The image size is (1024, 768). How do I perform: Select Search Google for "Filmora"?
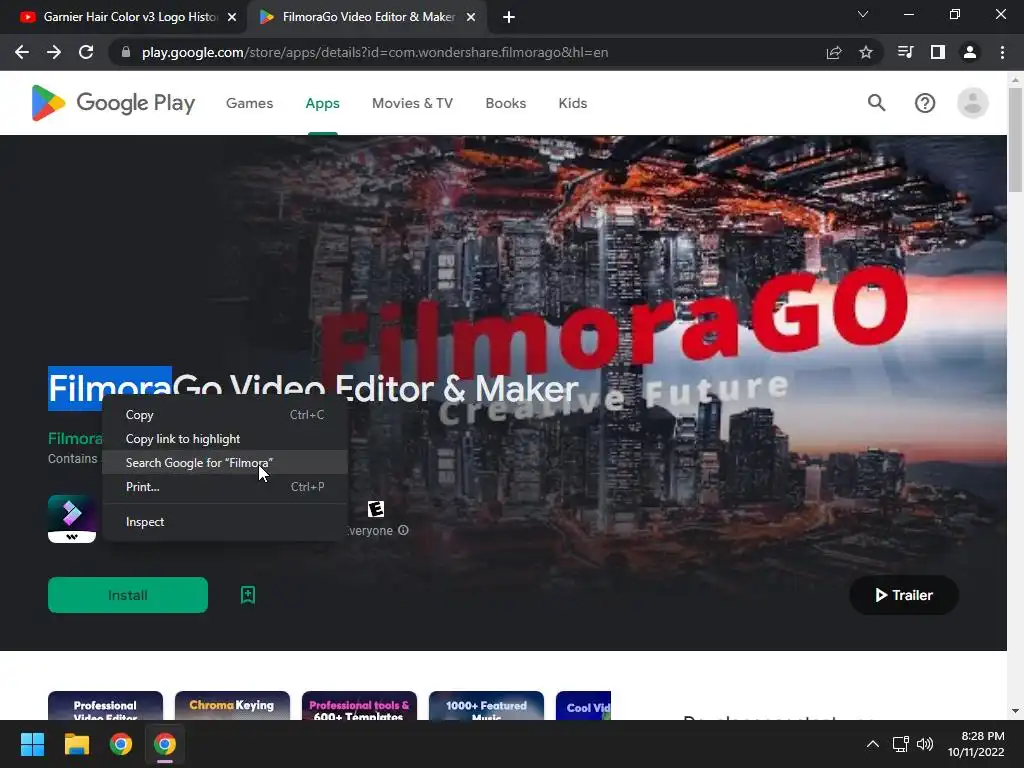click(x=225, y=462)
